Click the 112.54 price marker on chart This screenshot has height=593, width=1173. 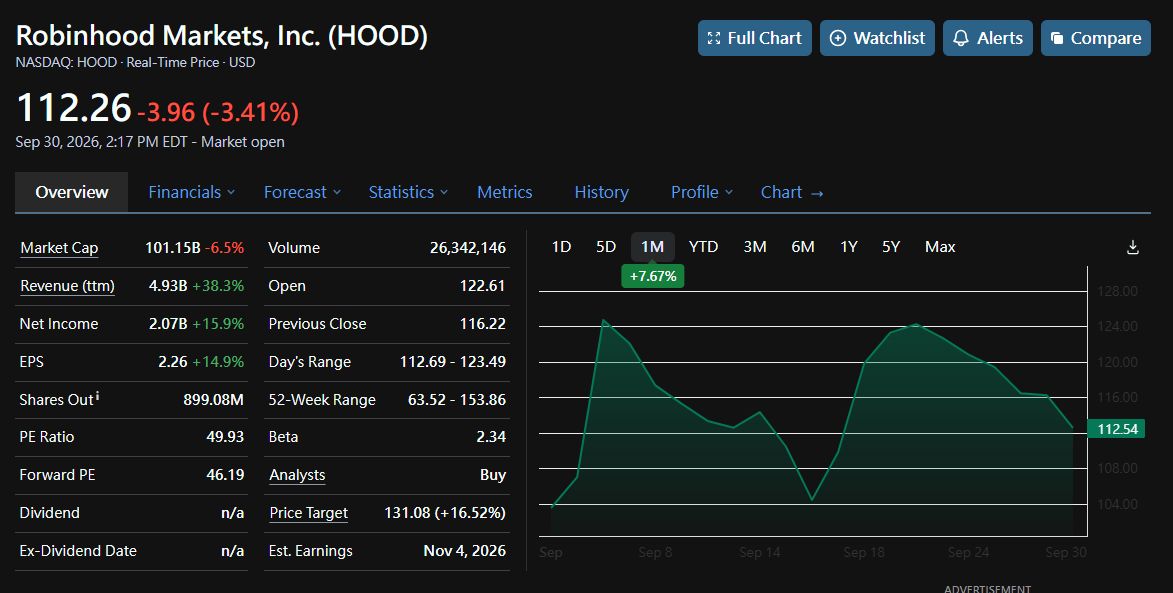[x=1116, y=429]
